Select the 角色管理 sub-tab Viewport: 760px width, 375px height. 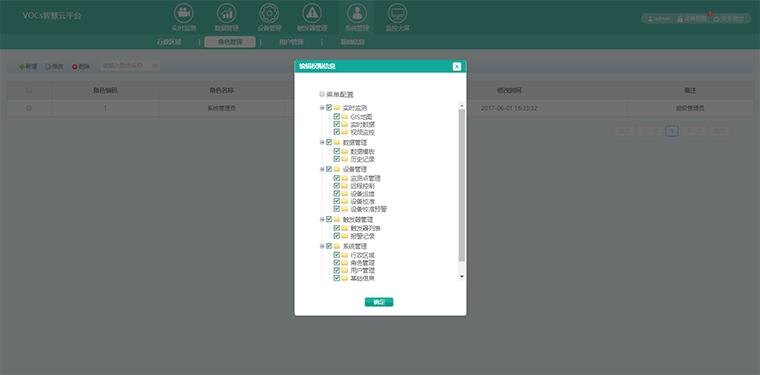point(230,42)
